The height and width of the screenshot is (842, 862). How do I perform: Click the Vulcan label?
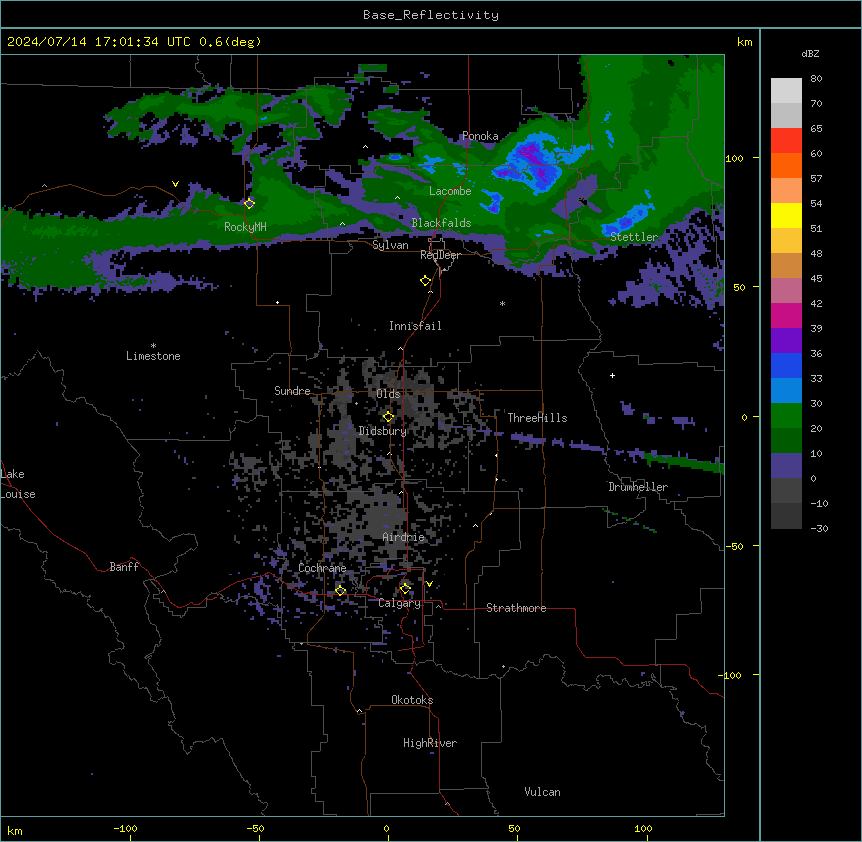[x=543, y=792]
